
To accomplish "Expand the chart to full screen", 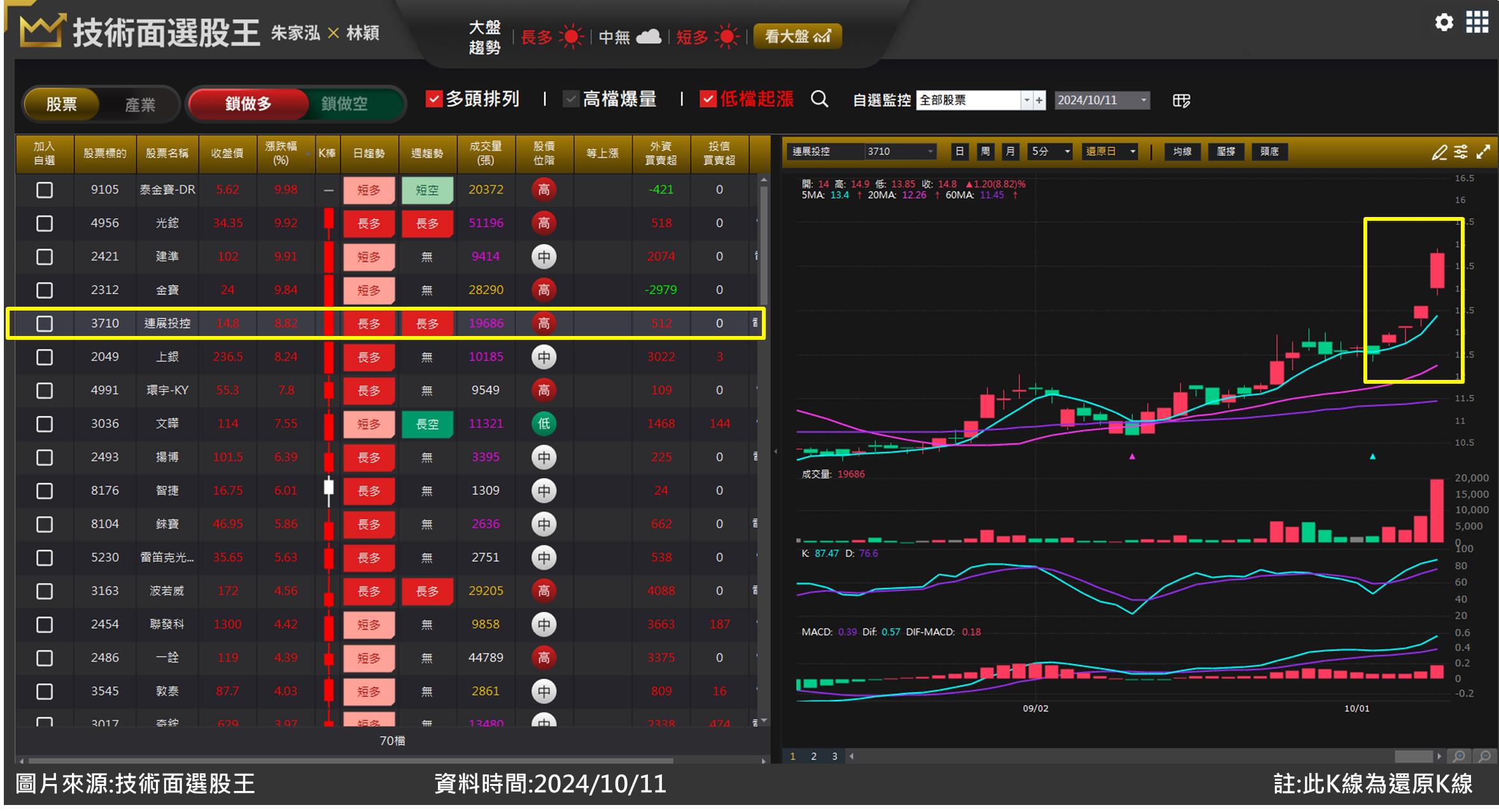I will [1483, 151].
